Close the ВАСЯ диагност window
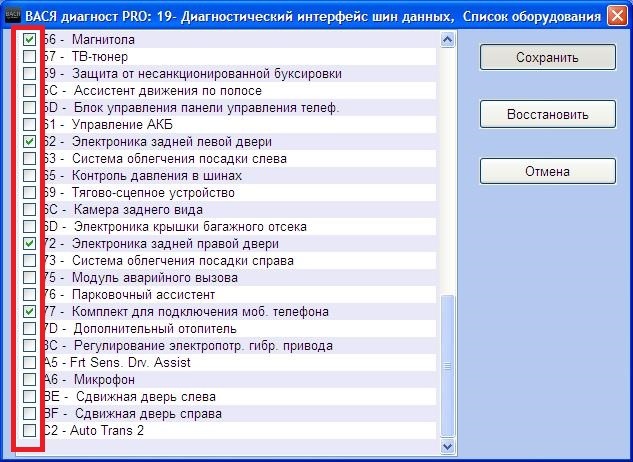Screen dimensions: 633x462 point(618,16)
